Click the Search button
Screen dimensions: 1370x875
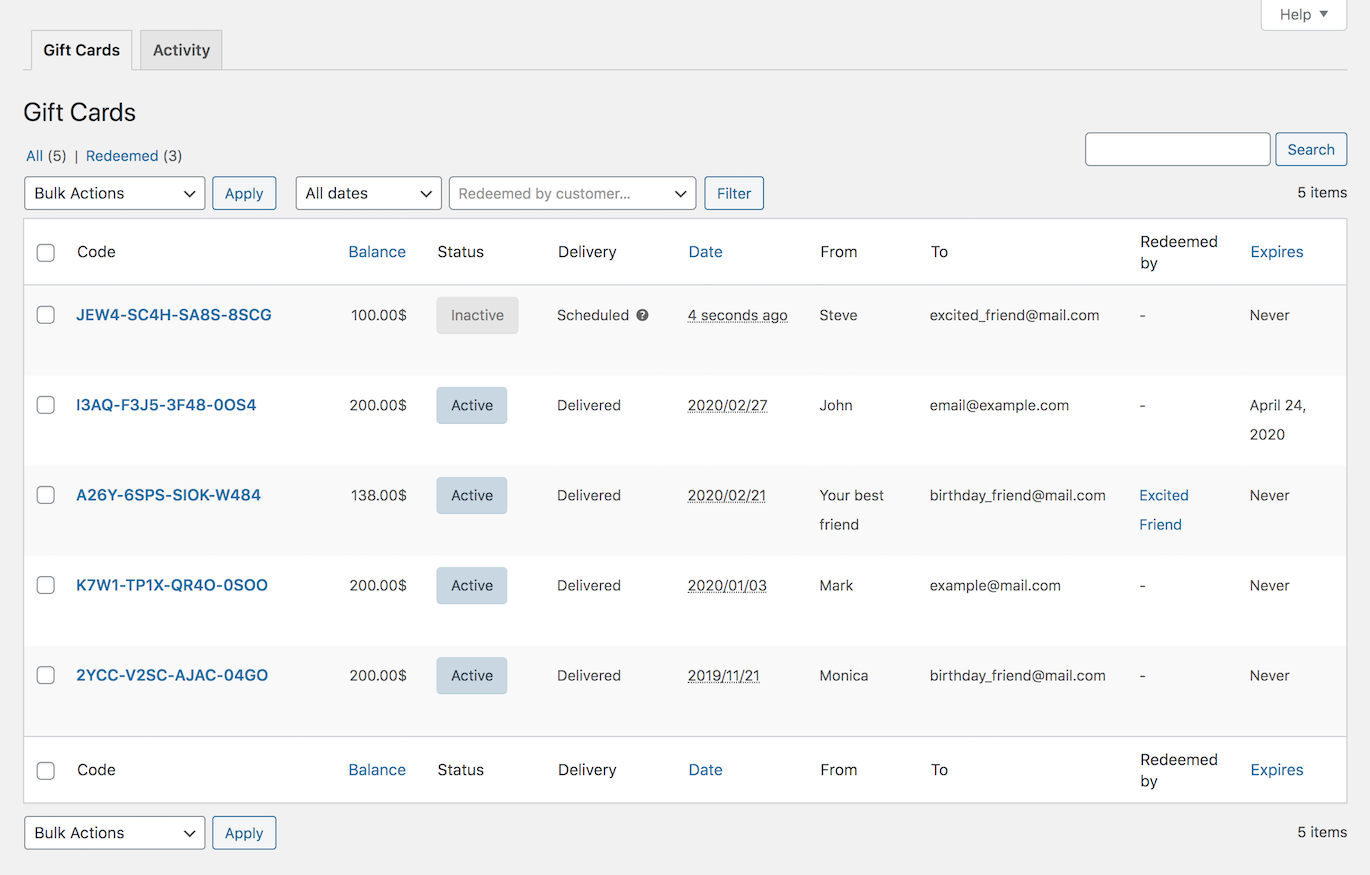click(x=1311, y=149)
